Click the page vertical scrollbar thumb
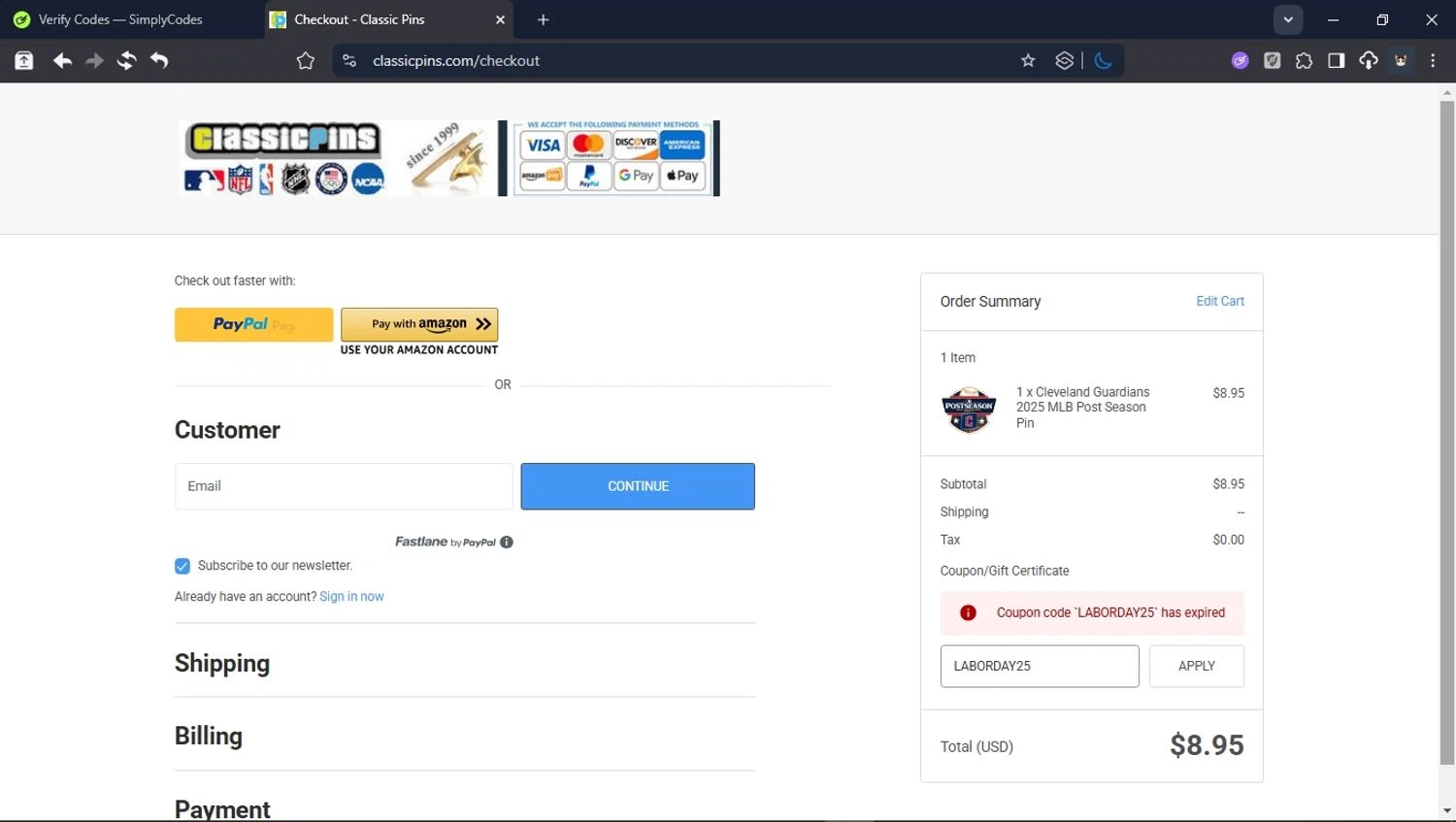 point(1447,432)
